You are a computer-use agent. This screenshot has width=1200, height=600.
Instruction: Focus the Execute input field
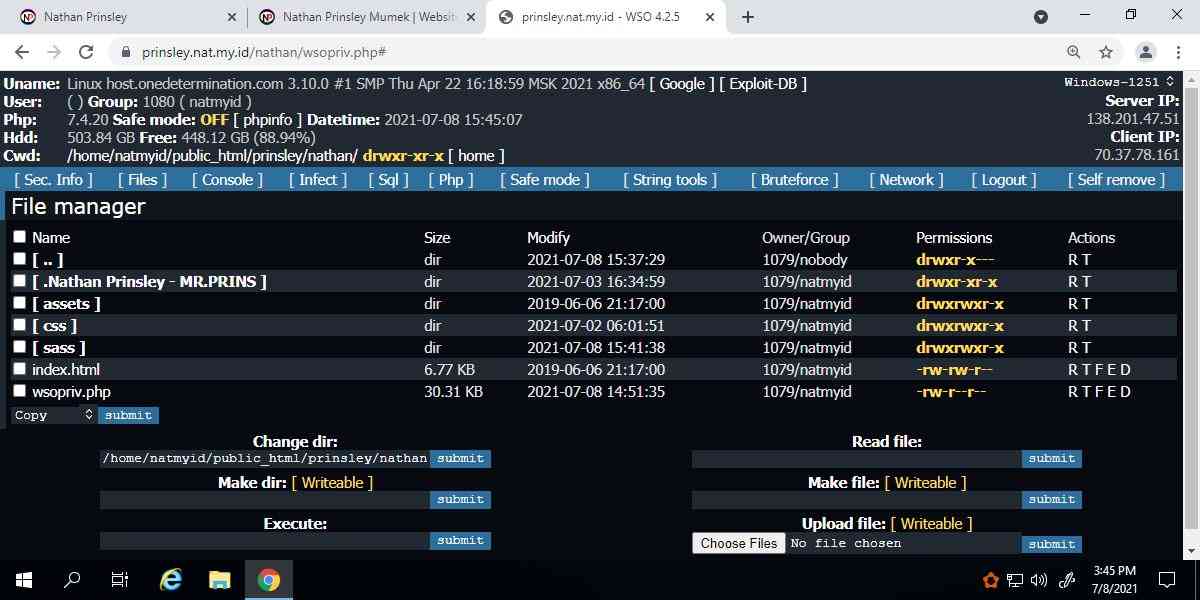[x=265, y=540]
